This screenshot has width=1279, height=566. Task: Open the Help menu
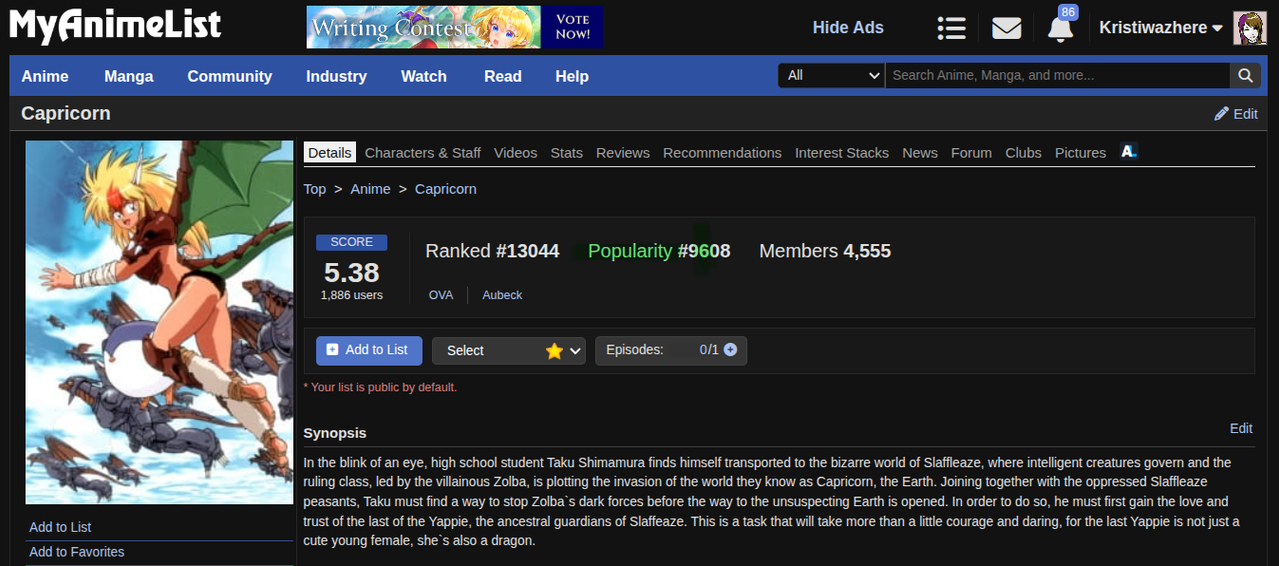pos(572,76)
